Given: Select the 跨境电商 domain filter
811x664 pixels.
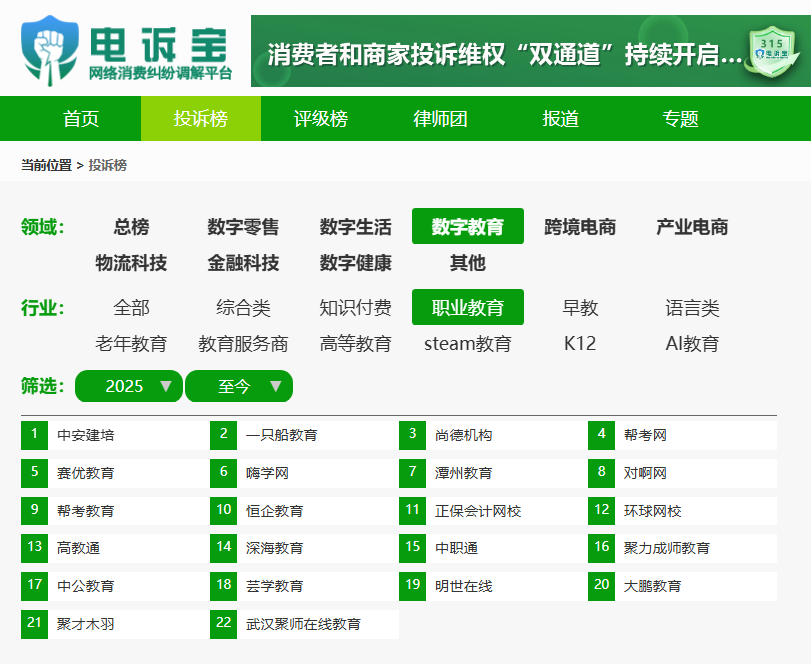Looking at the screenshot, I should coord(580,227).
